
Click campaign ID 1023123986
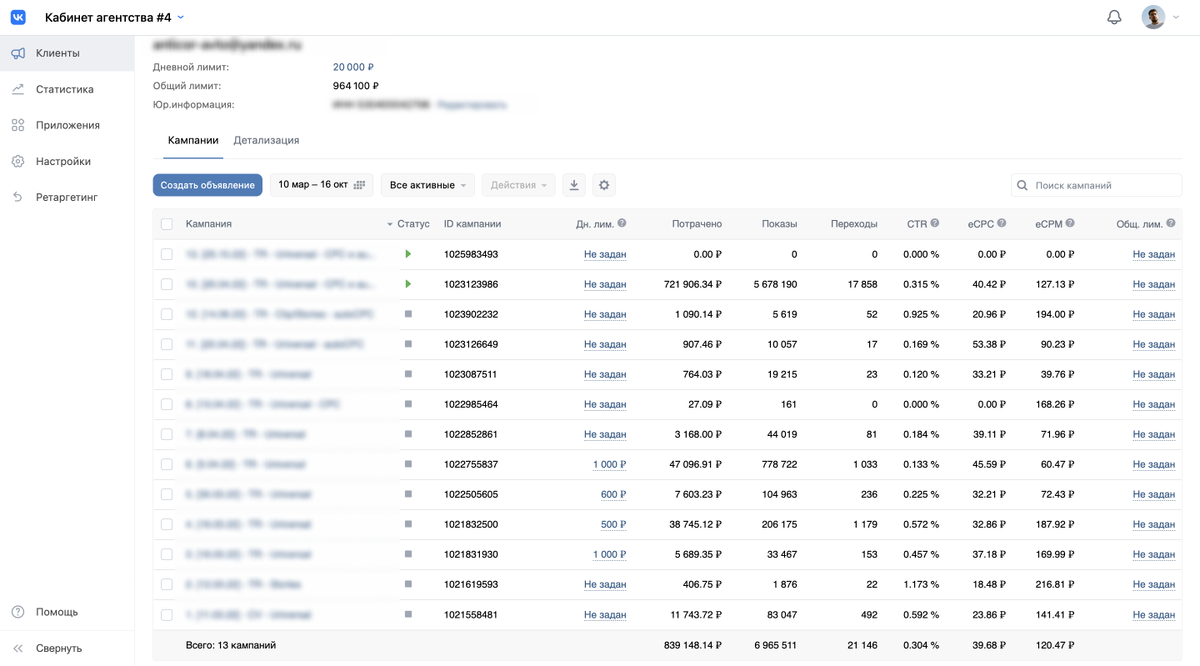[x=471, y=284]
